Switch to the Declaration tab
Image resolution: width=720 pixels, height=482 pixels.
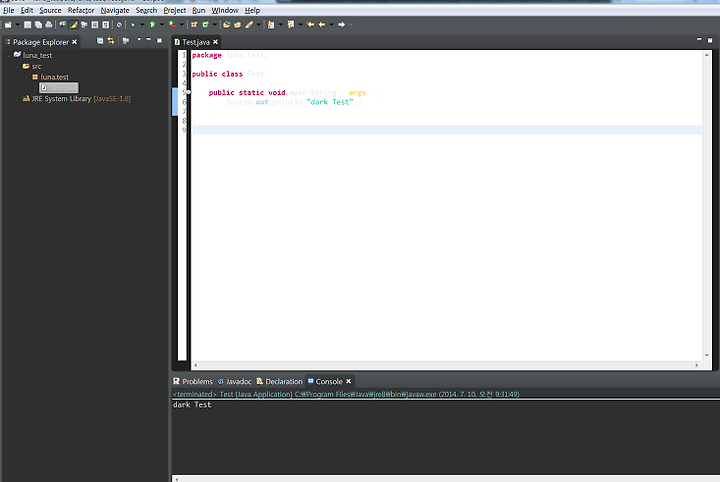pyautogui.click(x=284, y=381)
